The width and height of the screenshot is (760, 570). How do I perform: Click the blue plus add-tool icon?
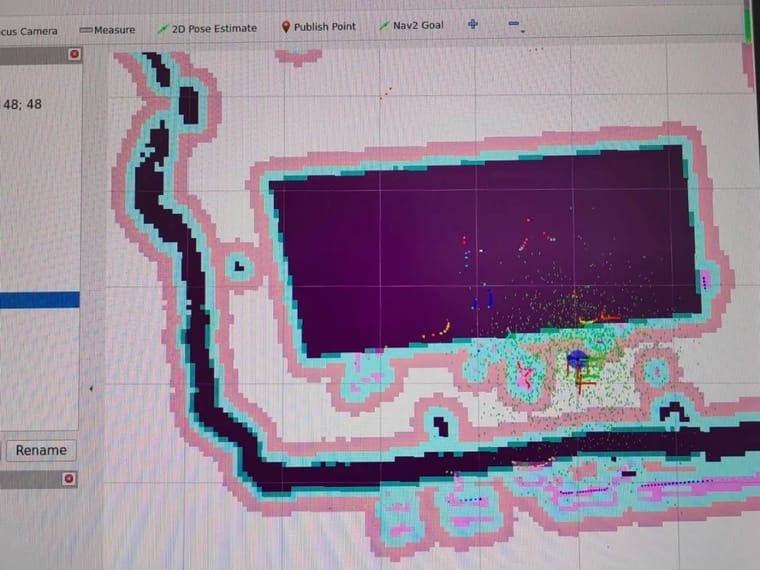tap(473, 24)
